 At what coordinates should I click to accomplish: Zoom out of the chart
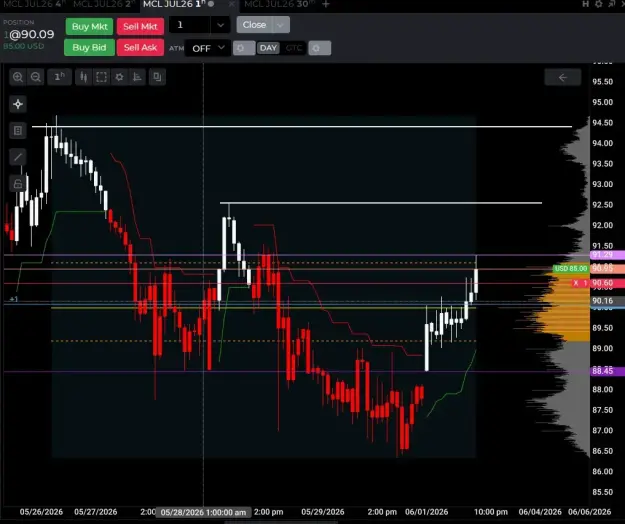[36, 77]
